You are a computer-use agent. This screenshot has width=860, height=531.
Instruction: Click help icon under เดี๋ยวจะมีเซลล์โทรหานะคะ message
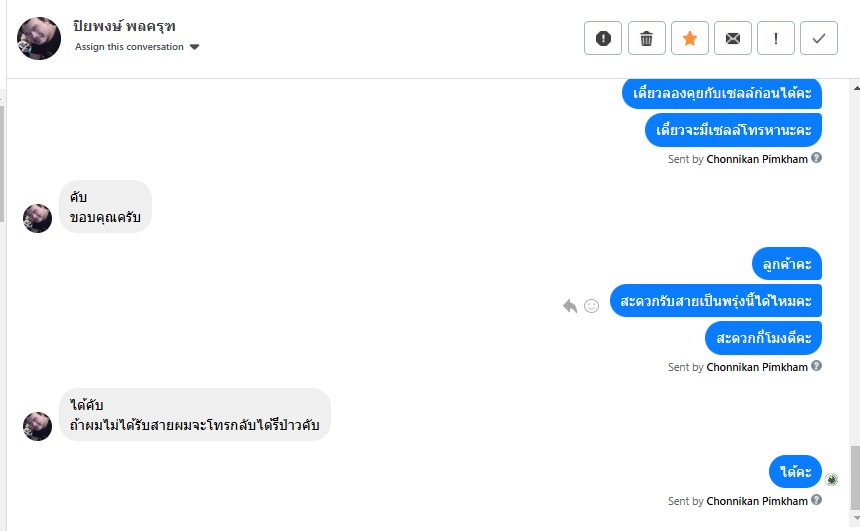tap(817, 158)
